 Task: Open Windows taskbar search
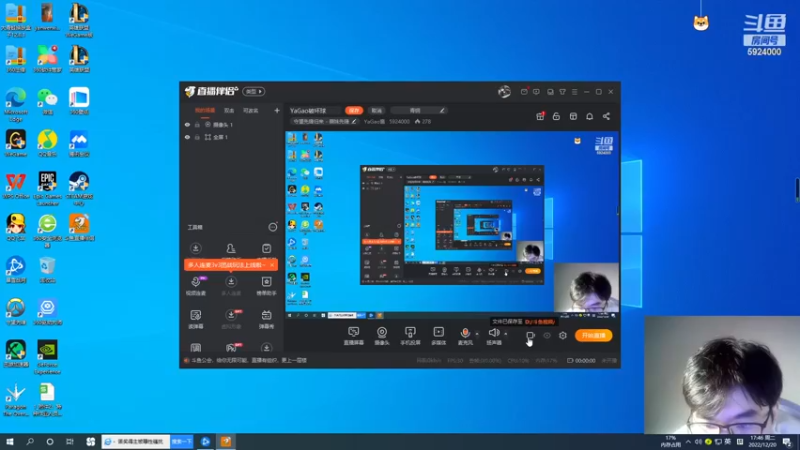click(30, 441)
